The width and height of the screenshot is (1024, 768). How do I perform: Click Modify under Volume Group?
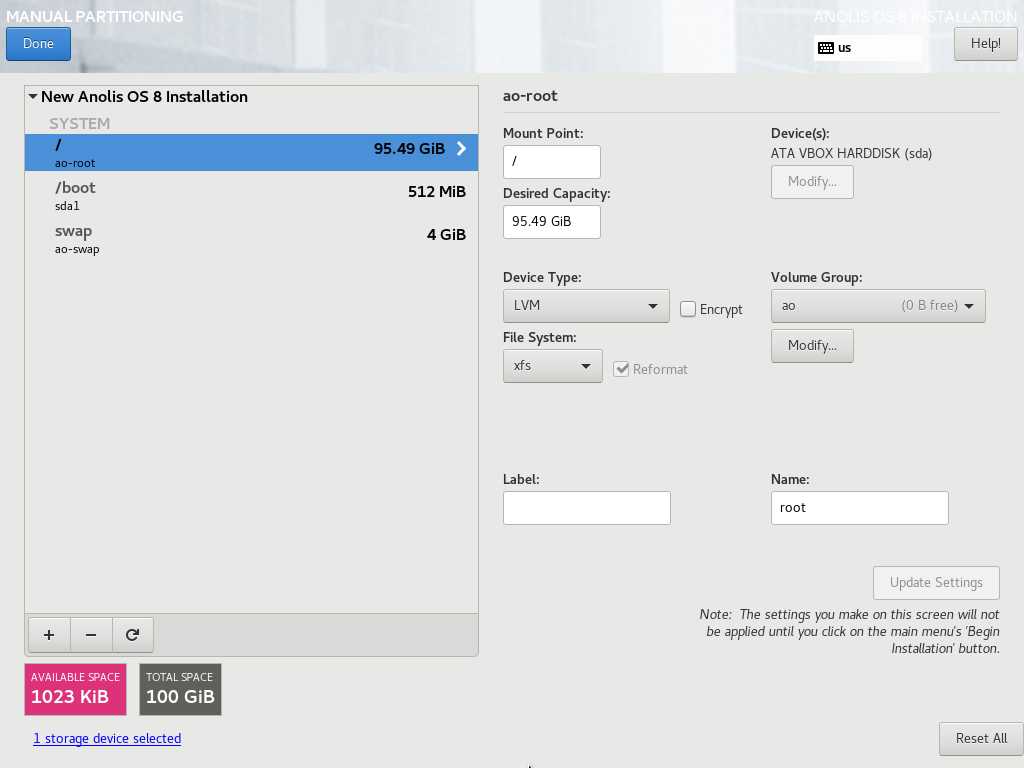pos(812,345)
